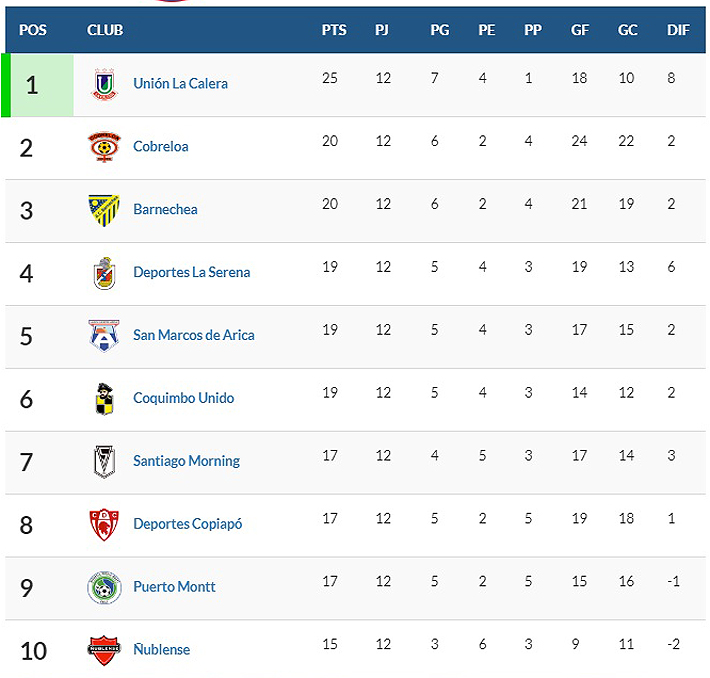Click the PTS column header
This screenshot has height=678, width=710.
click(x=334, y=30)
